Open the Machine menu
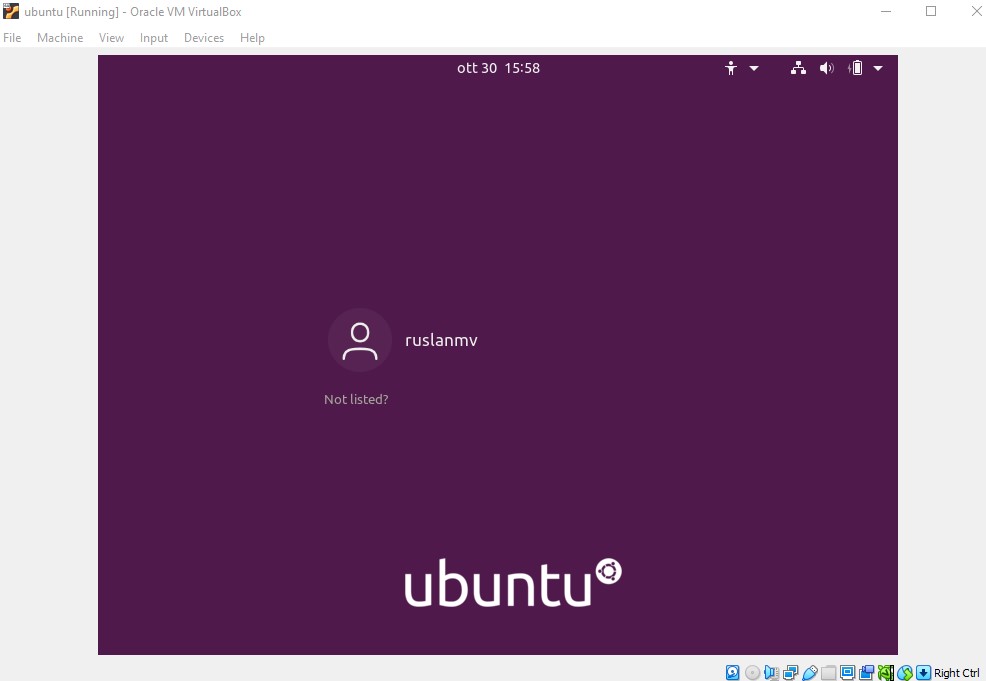 tap(60, 38)
